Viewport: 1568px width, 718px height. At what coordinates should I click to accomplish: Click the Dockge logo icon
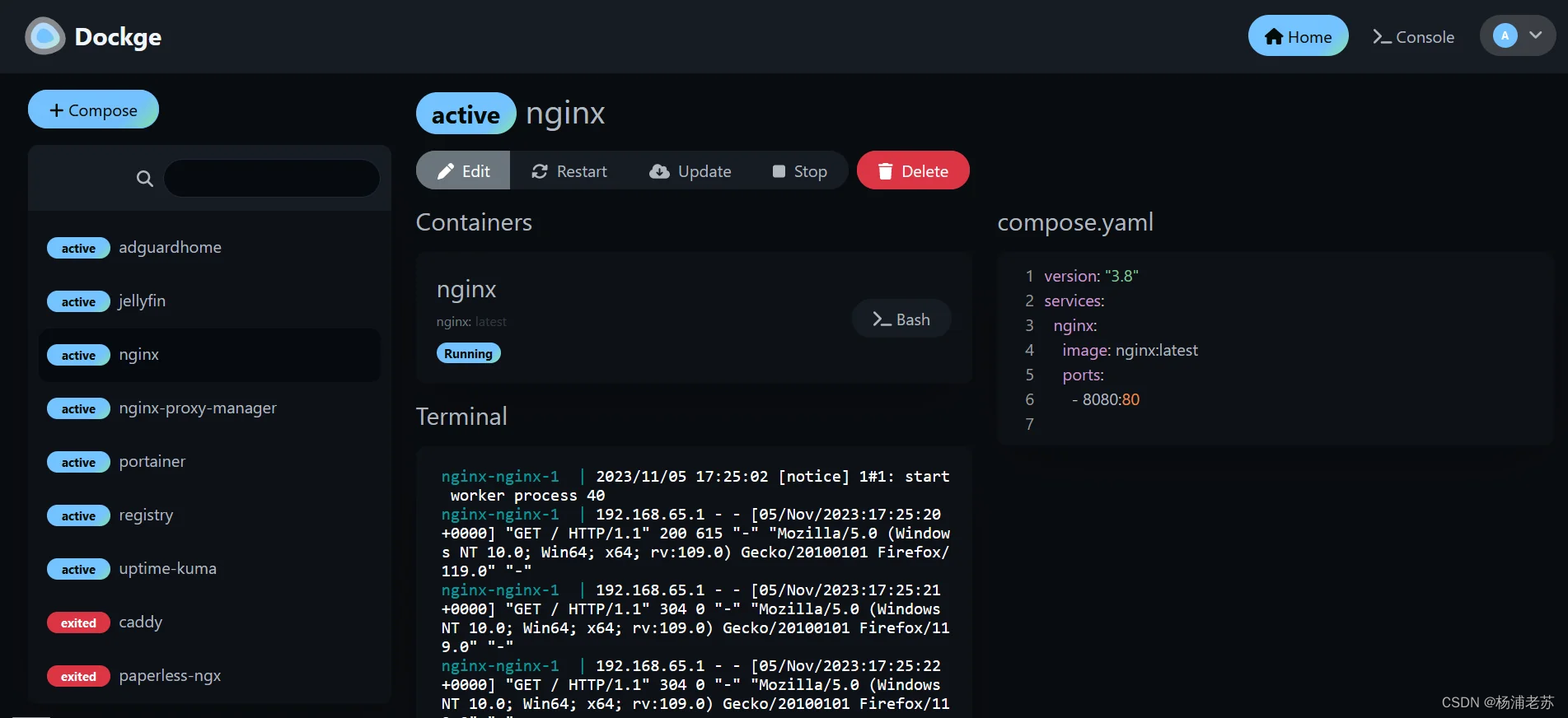[x=45, y=36]
